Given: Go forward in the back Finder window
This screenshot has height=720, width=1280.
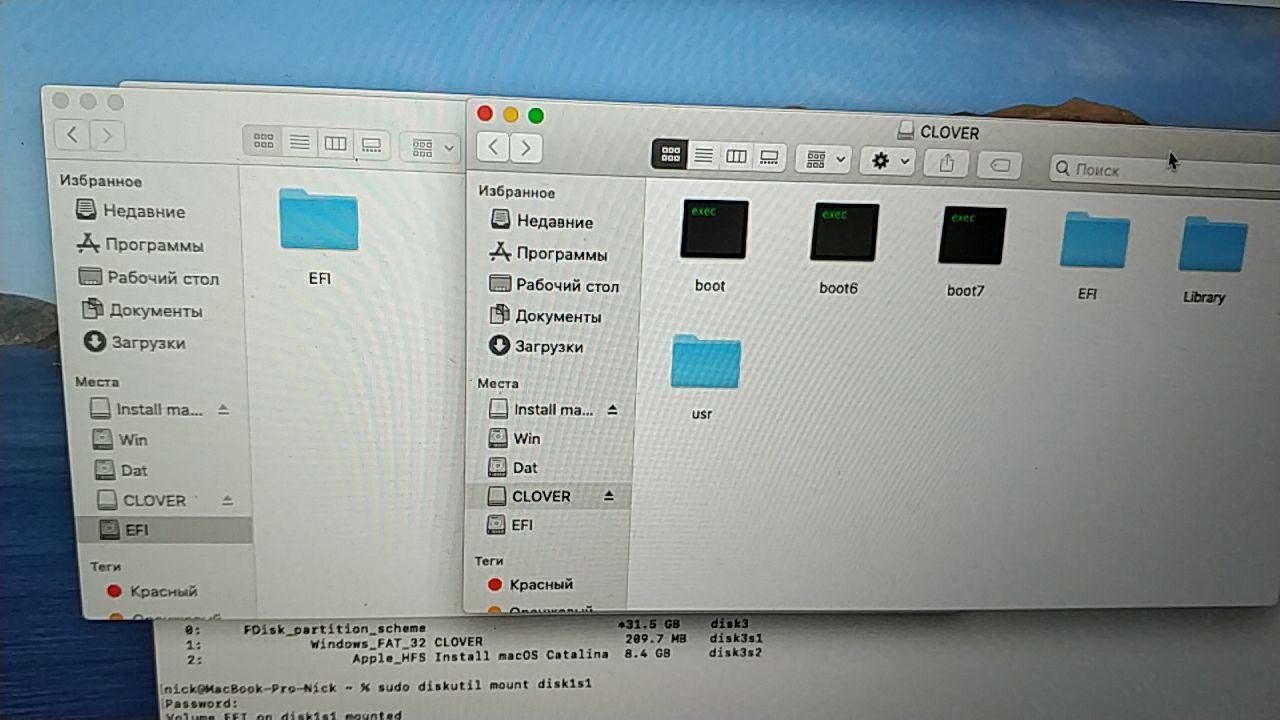Looking at the screenshot, I should pos(107,135).
